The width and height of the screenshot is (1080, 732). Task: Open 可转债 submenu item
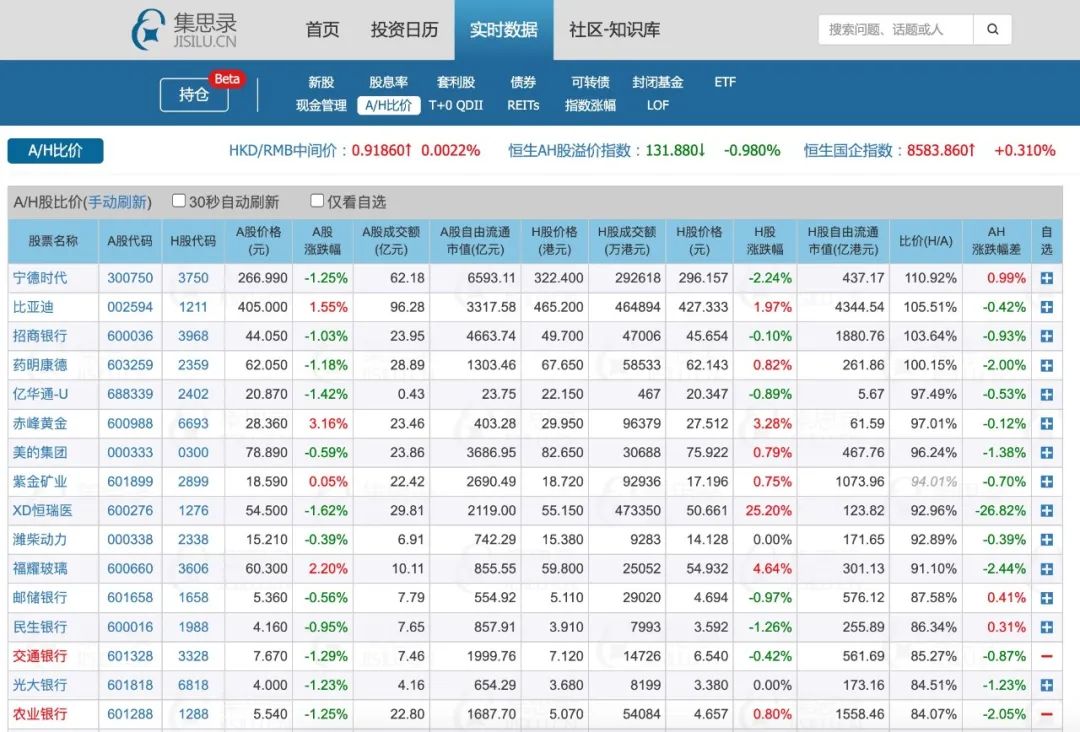(x=590, y=82)
